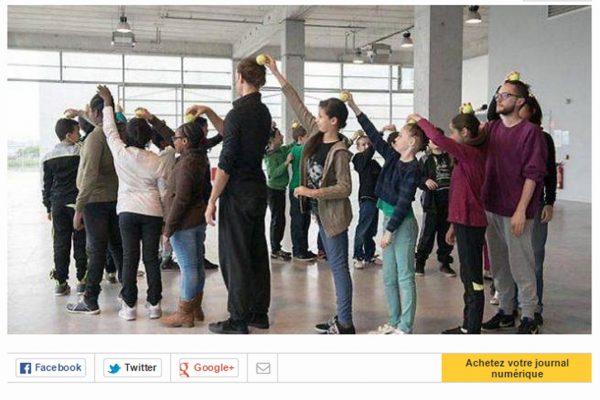The width and height of the screenshot is (600, 400).
Task: Click the red Google 'g' logo icon
Action: coord(184,369)
